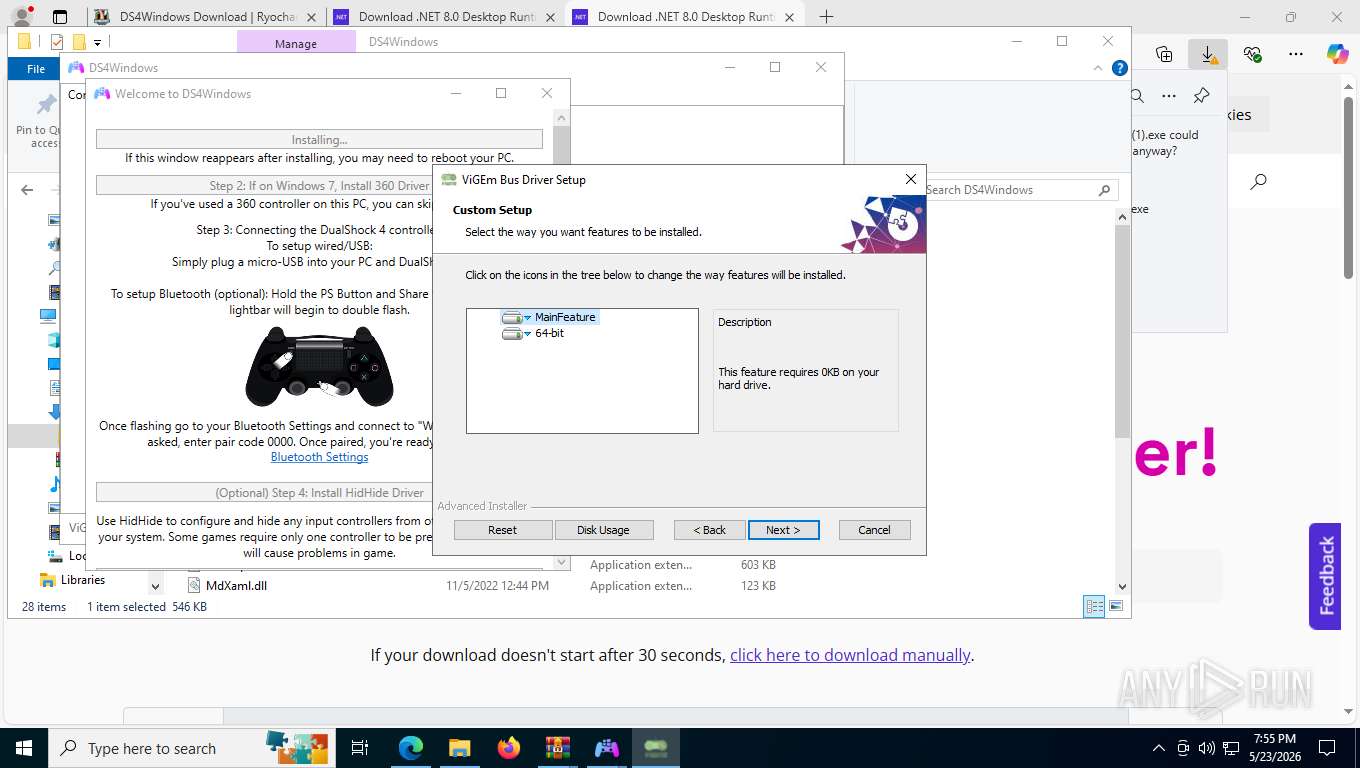Open Microsoft Edge from taskbar
Image resolution: width=1360 pixels, height=768 pixels.
tap(411, 748)
